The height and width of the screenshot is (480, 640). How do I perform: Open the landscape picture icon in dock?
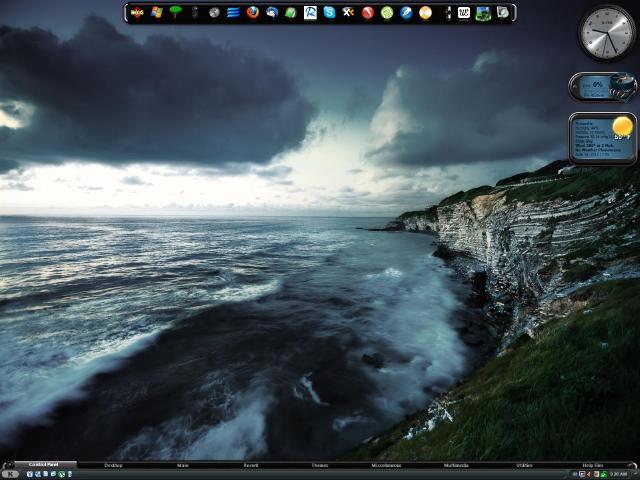[483, 13]
